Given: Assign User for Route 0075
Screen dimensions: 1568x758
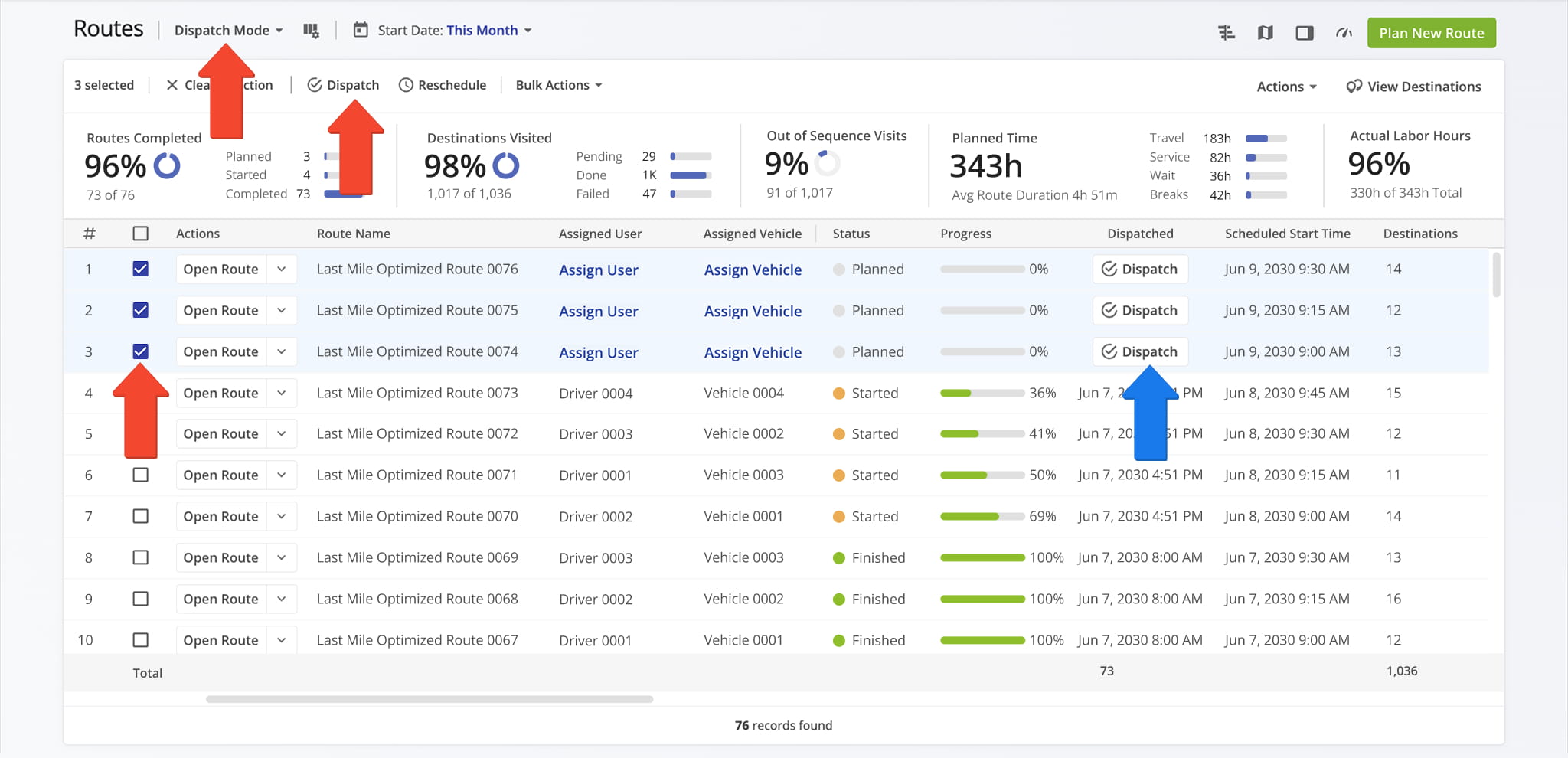Looking at the screenshot, I should coord(599,311).
